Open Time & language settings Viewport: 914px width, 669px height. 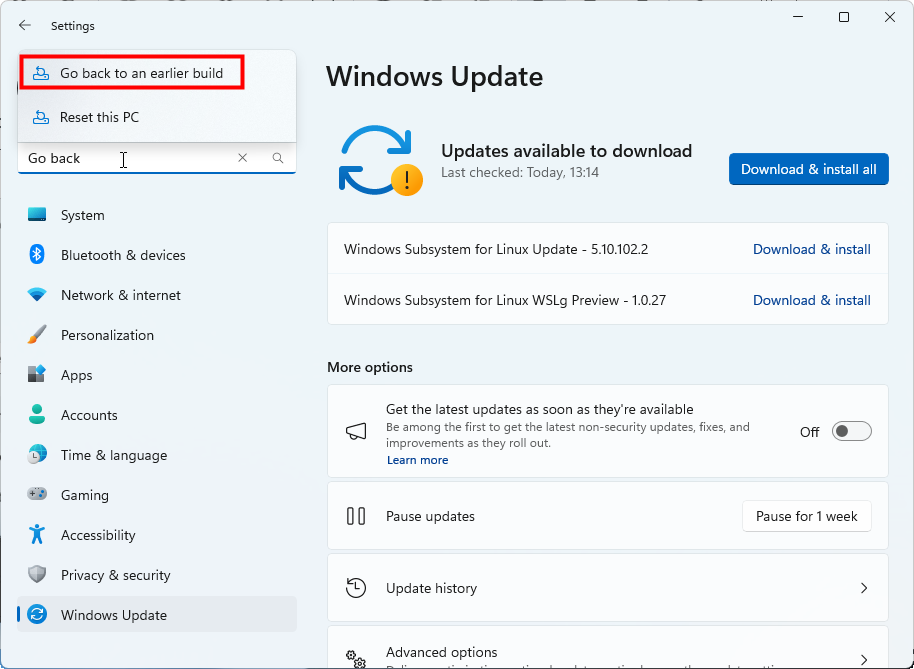click(157, 455)
